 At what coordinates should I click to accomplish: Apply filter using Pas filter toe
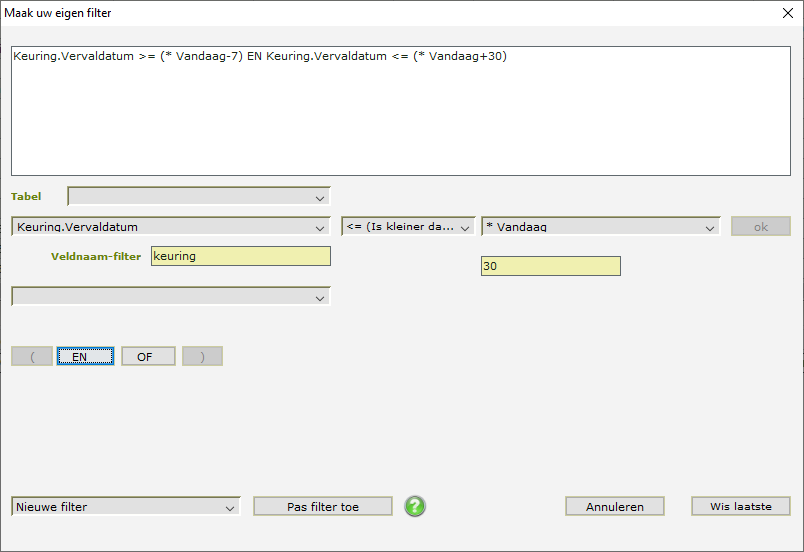coord(322,507)
